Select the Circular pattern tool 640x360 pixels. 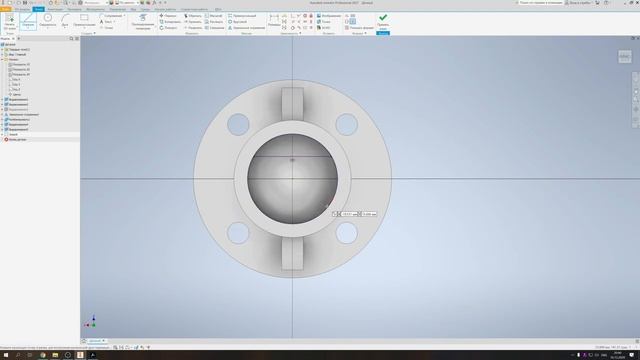pyautogui.click(x=237, y=22)
